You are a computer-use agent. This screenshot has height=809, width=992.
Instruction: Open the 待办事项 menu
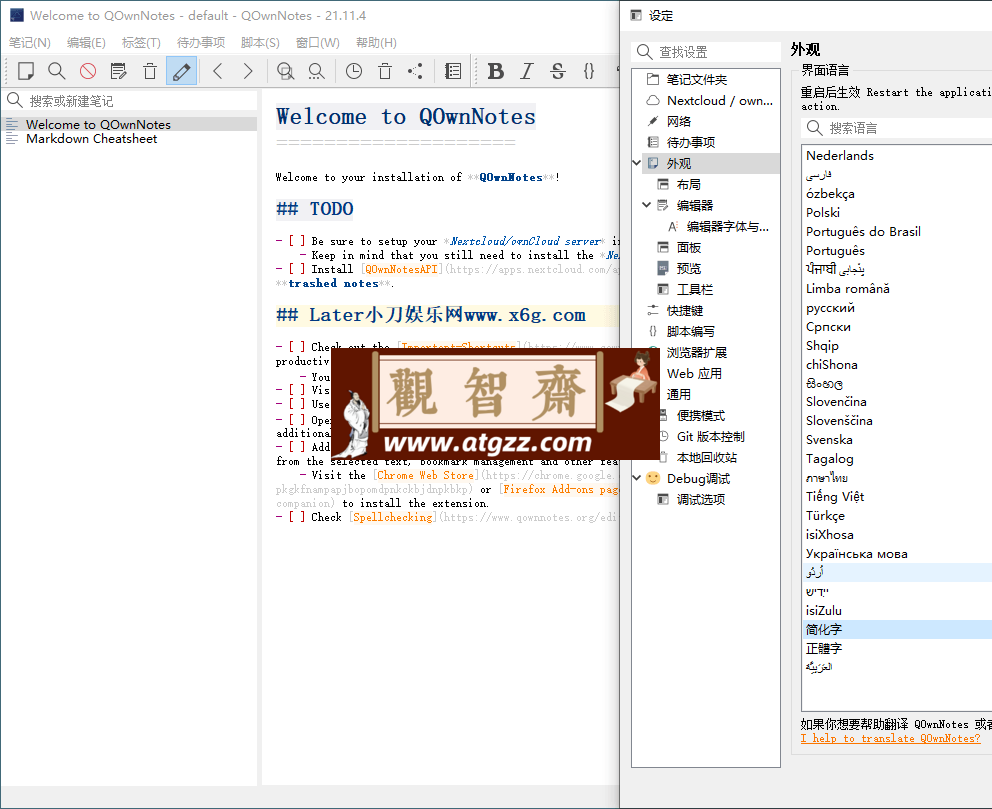[x=201, y=42]
